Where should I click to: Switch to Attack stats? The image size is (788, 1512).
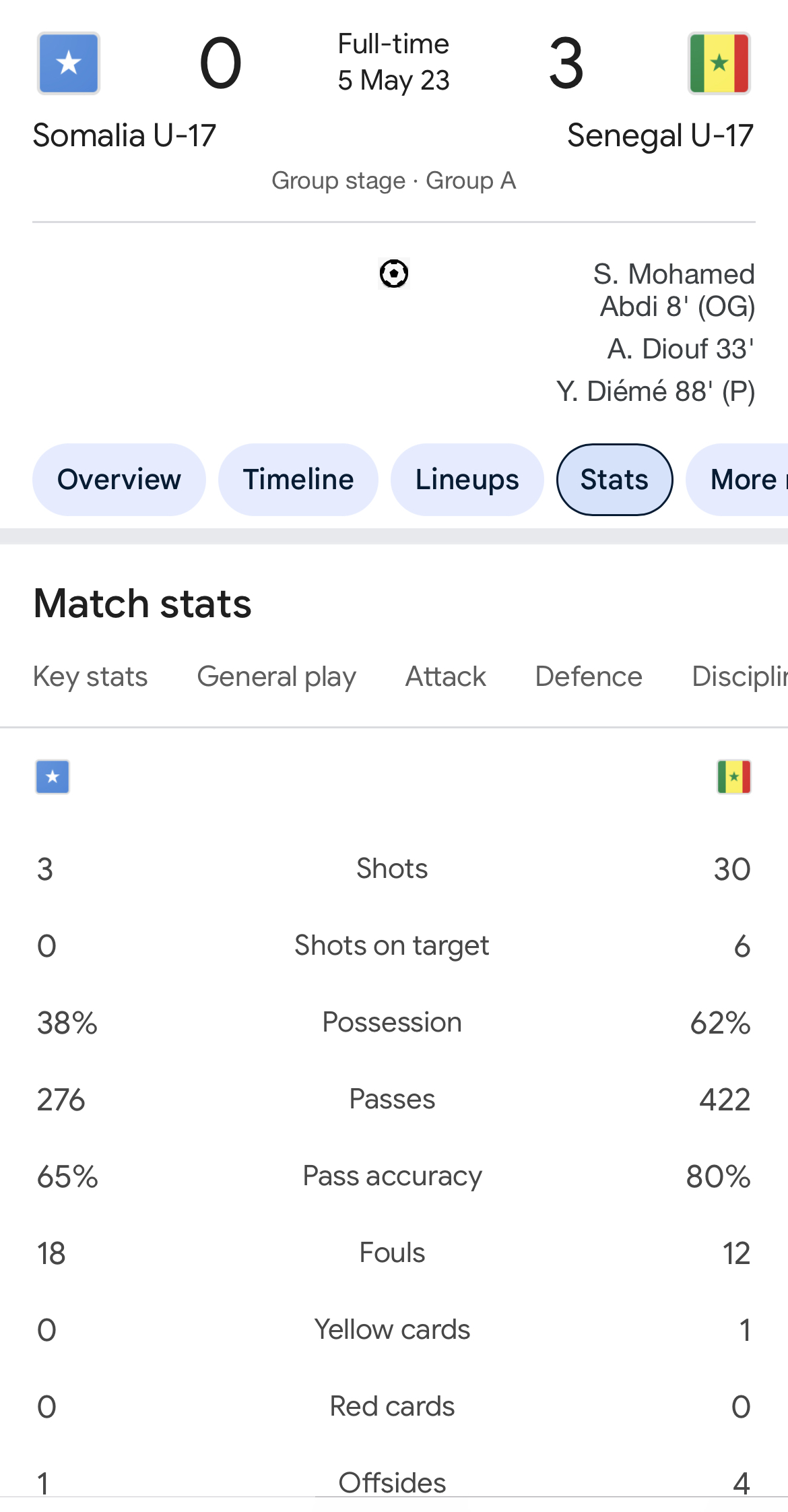446,676
